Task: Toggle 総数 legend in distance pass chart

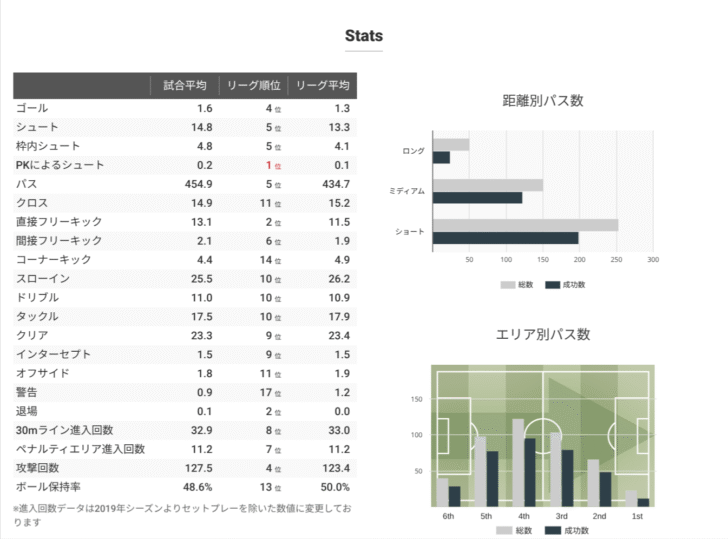Action: (517, 285)
